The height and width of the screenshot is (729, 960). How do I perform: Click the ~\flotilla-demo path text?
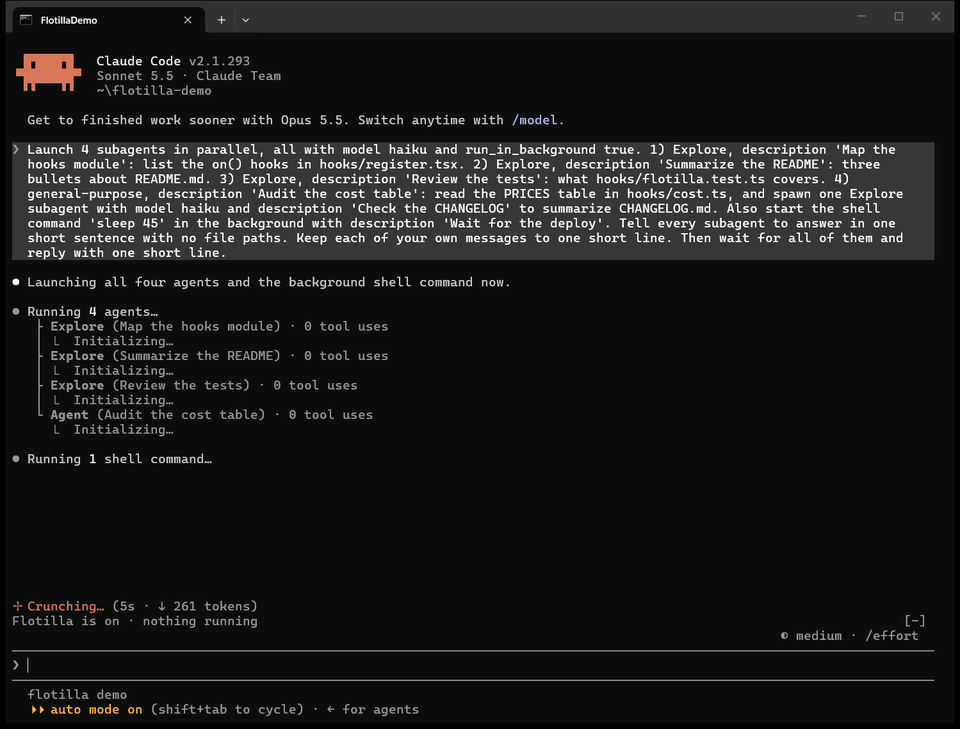pos(154,91)
